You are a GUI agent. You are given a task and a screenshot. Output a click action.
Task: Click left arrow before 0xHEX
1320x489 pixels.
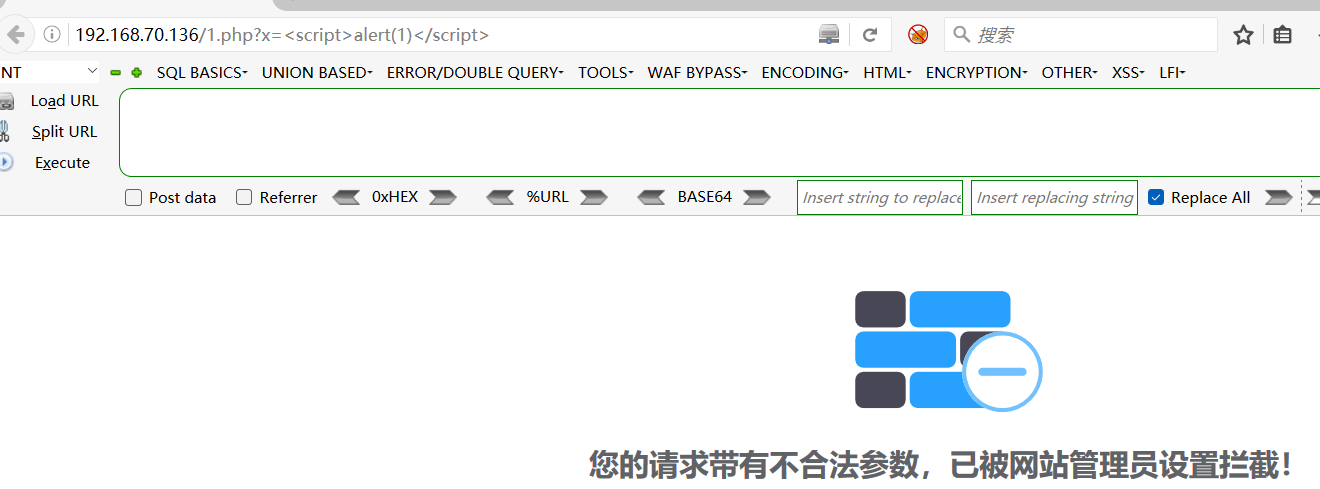346,197
